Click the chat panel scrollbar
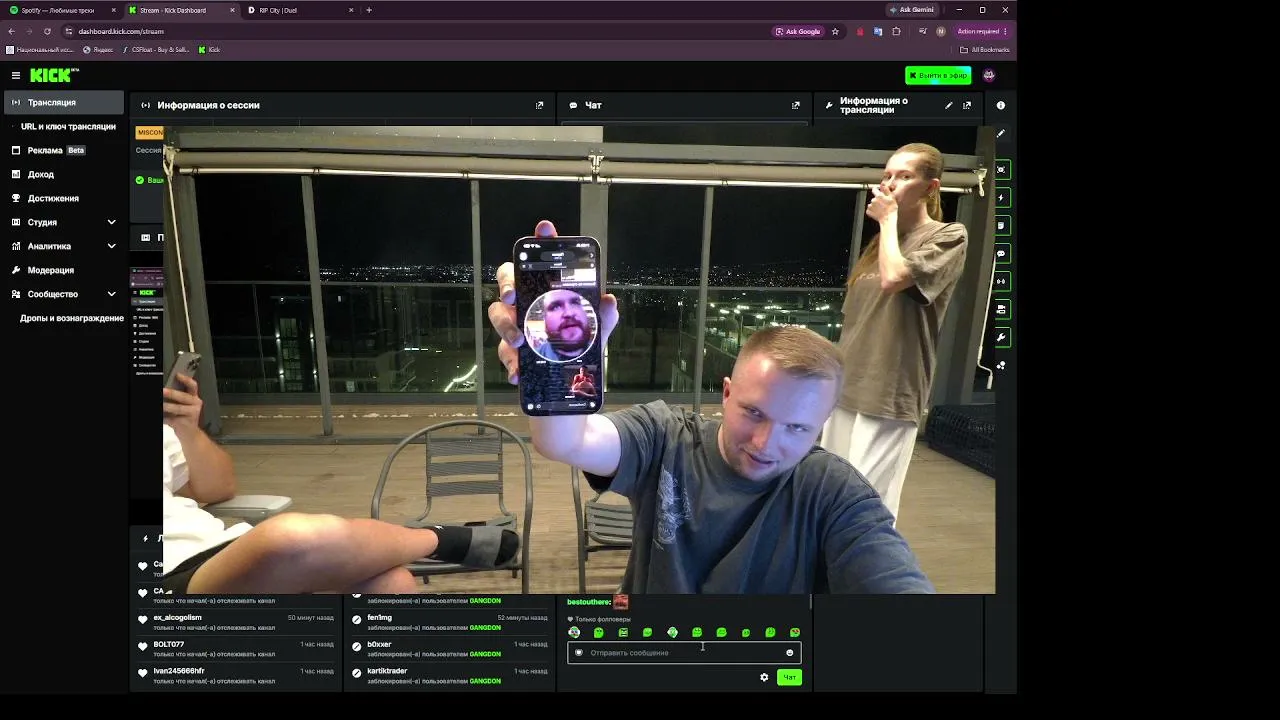Screen dimensions: 1280x720 (809, 601)
